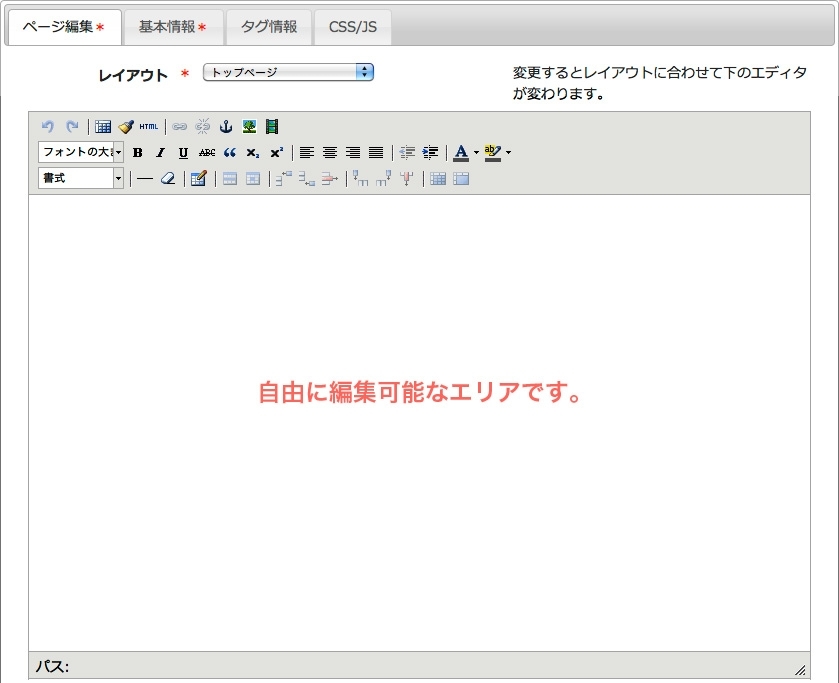The image size is (839, 683).
Task: Open the text color picker
Action: pyautogui.click(x=461, y=152)
